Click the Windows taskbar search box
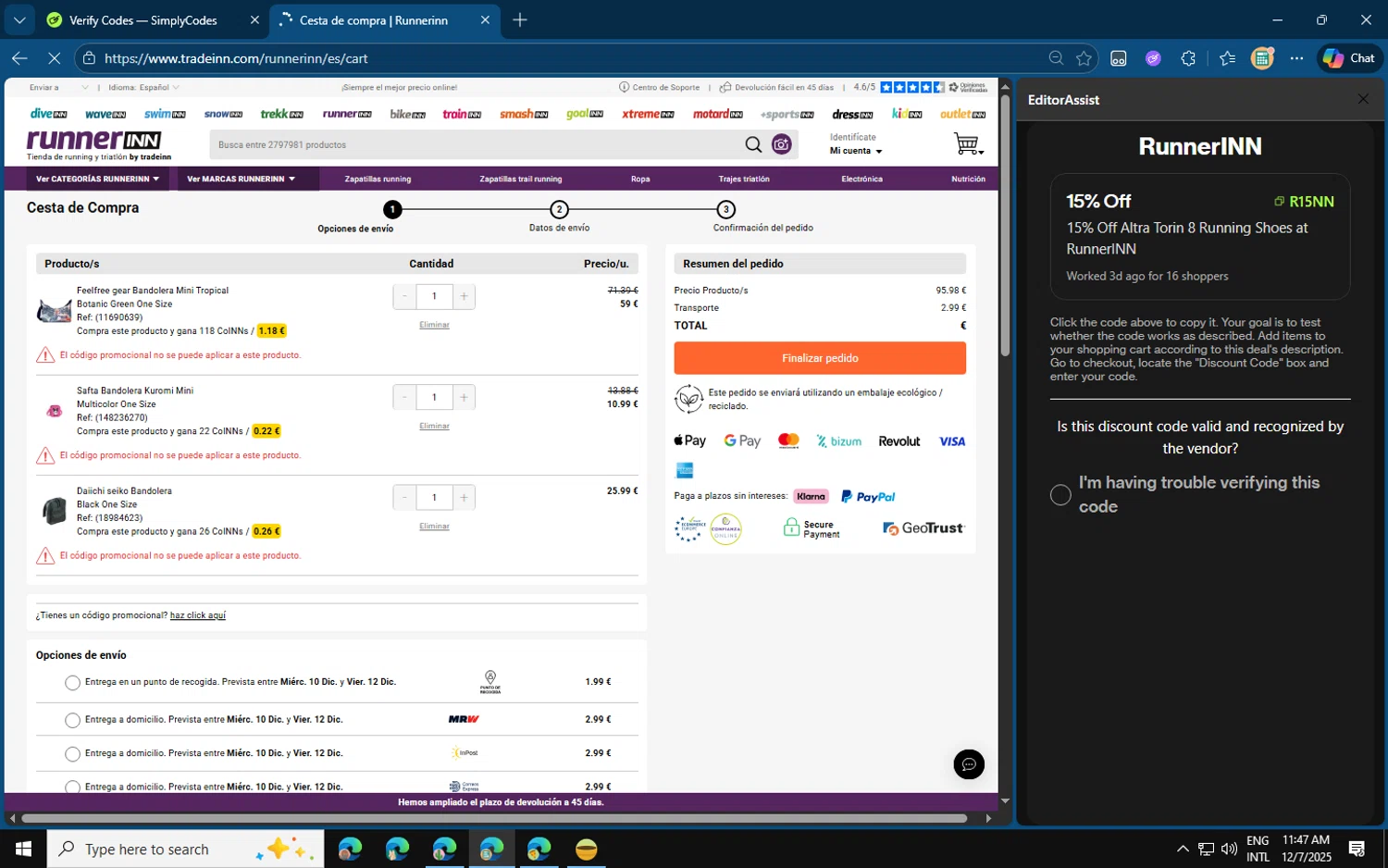 (x=185, y=849)
